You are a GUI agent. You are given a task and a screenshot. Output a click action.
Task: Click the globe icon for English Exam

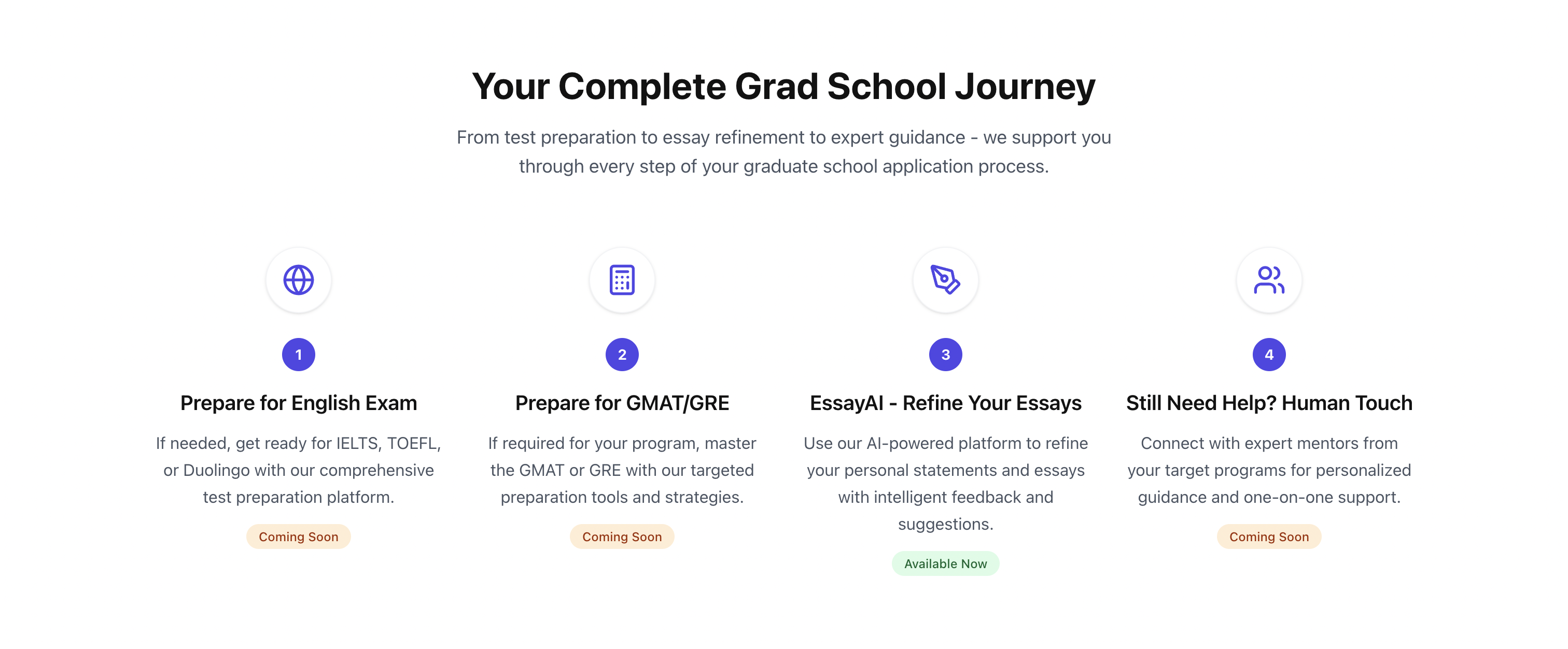(298, 280)
